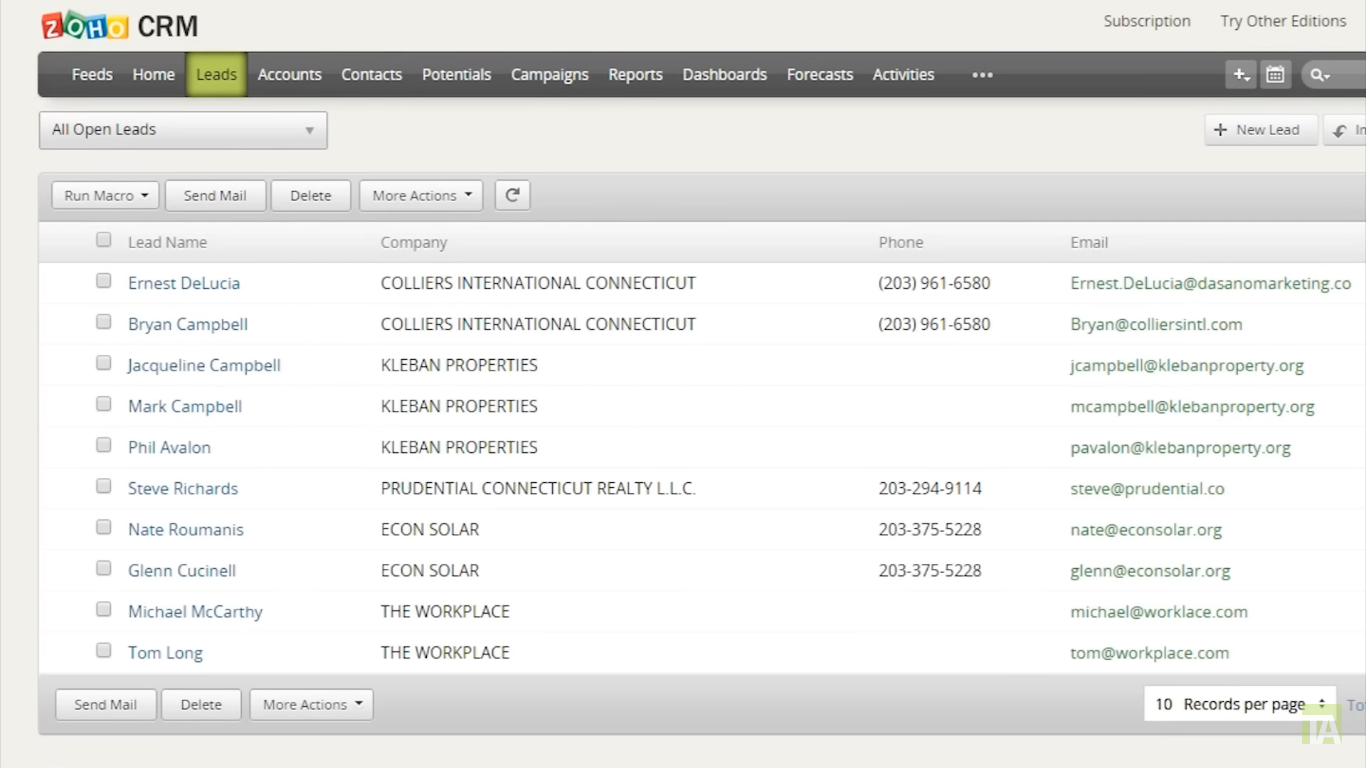Click phone number 203-294-9114
The image size is (1366, 768).
tap(930, 488)
